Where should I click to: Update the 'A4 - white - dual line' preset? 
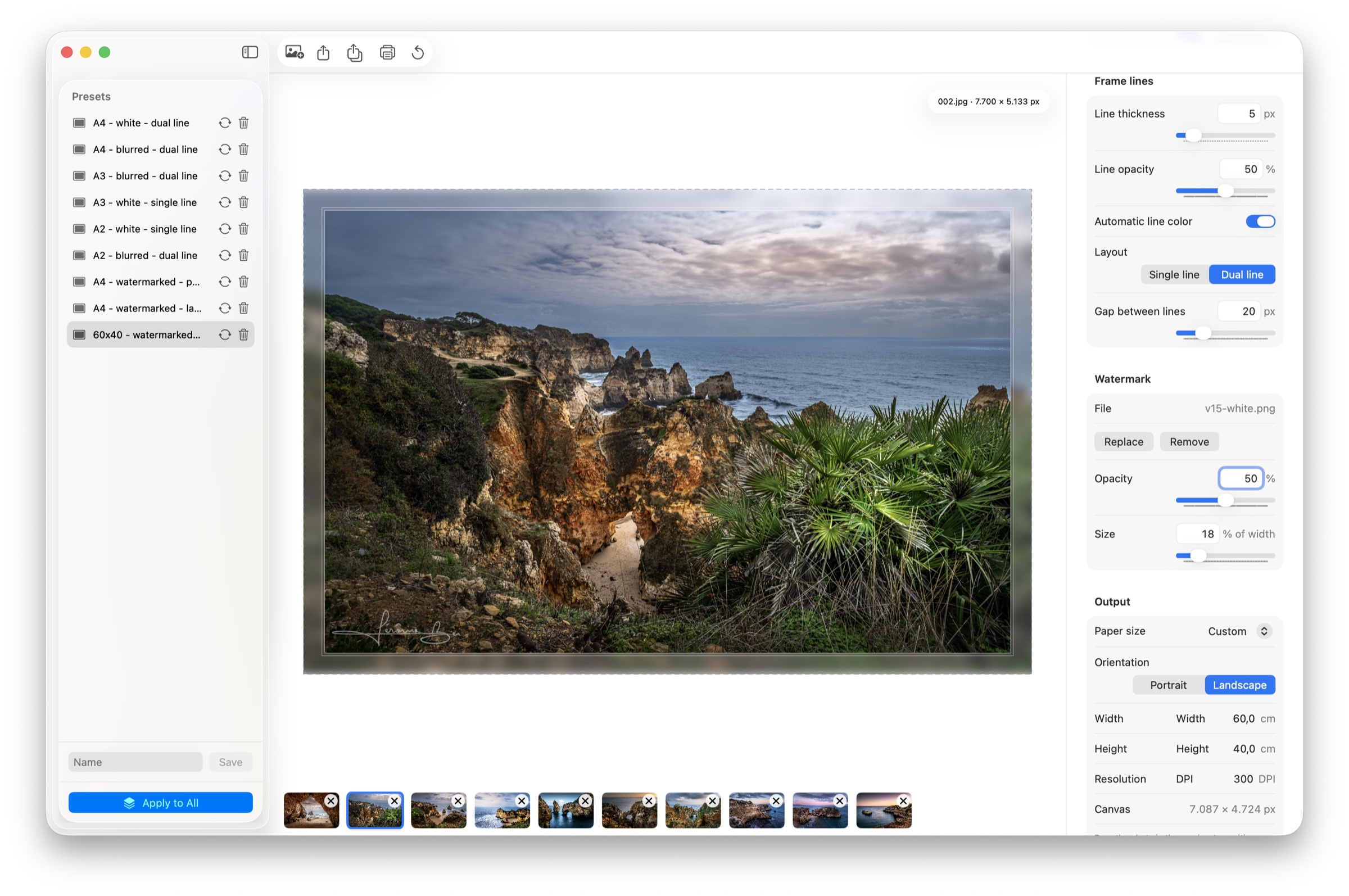[x=224, y=123]
